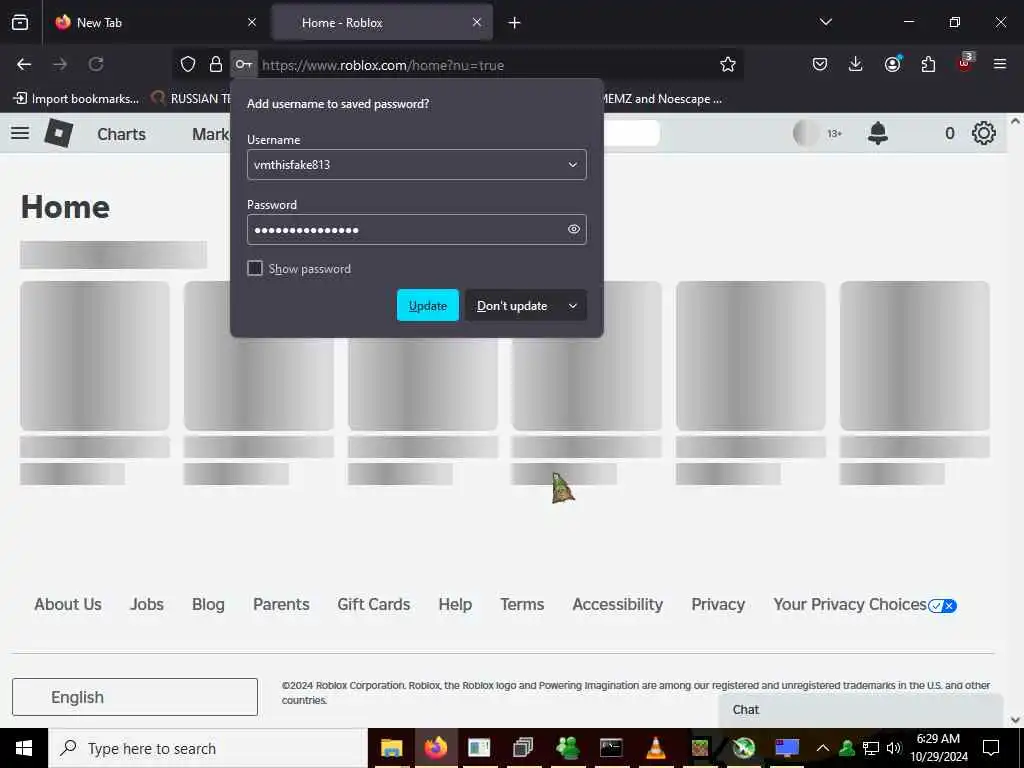
Task: Open the Blog footer link
Action: (x=208, y=605)
